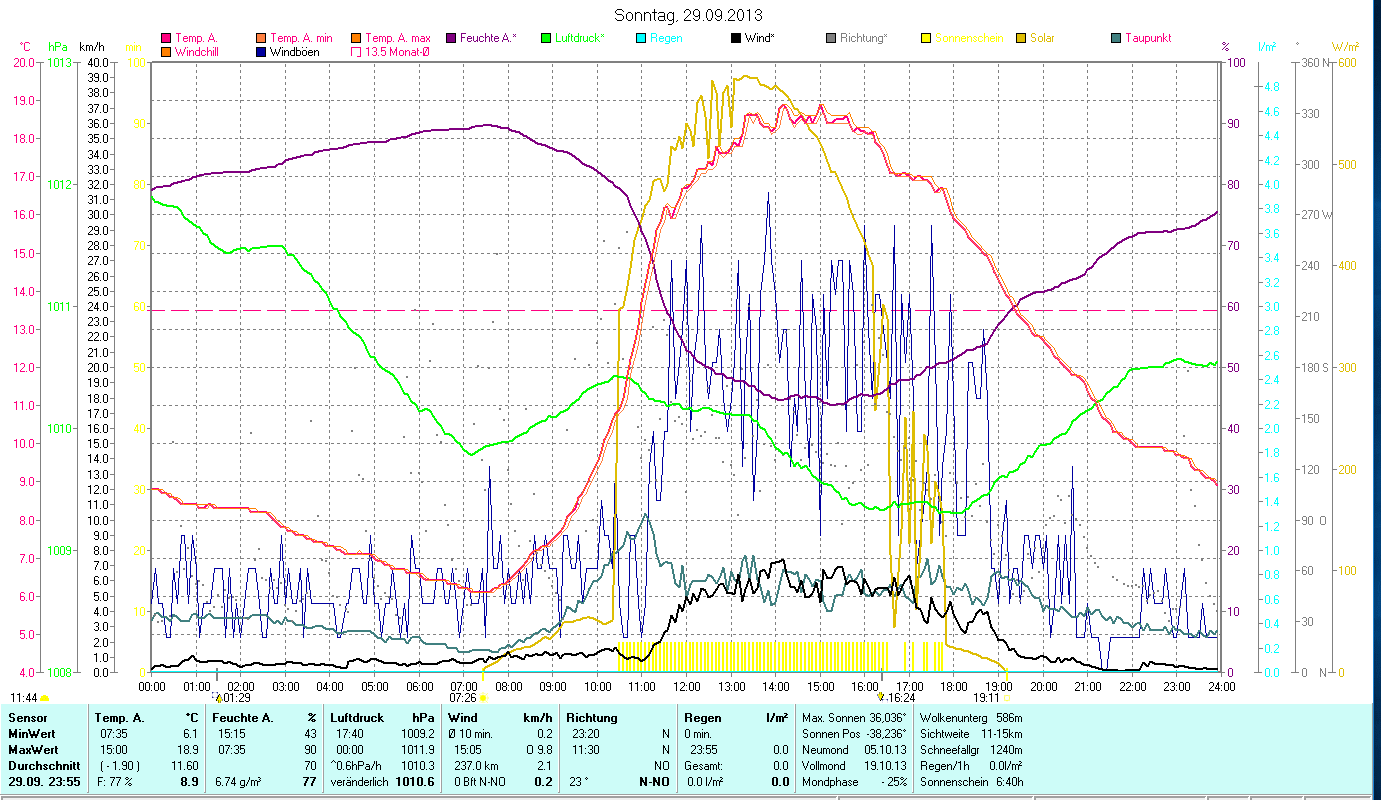This screenshot has height=800, width=1381.
Task: Click the Richtung* legend label
Action: click(863, 38)
